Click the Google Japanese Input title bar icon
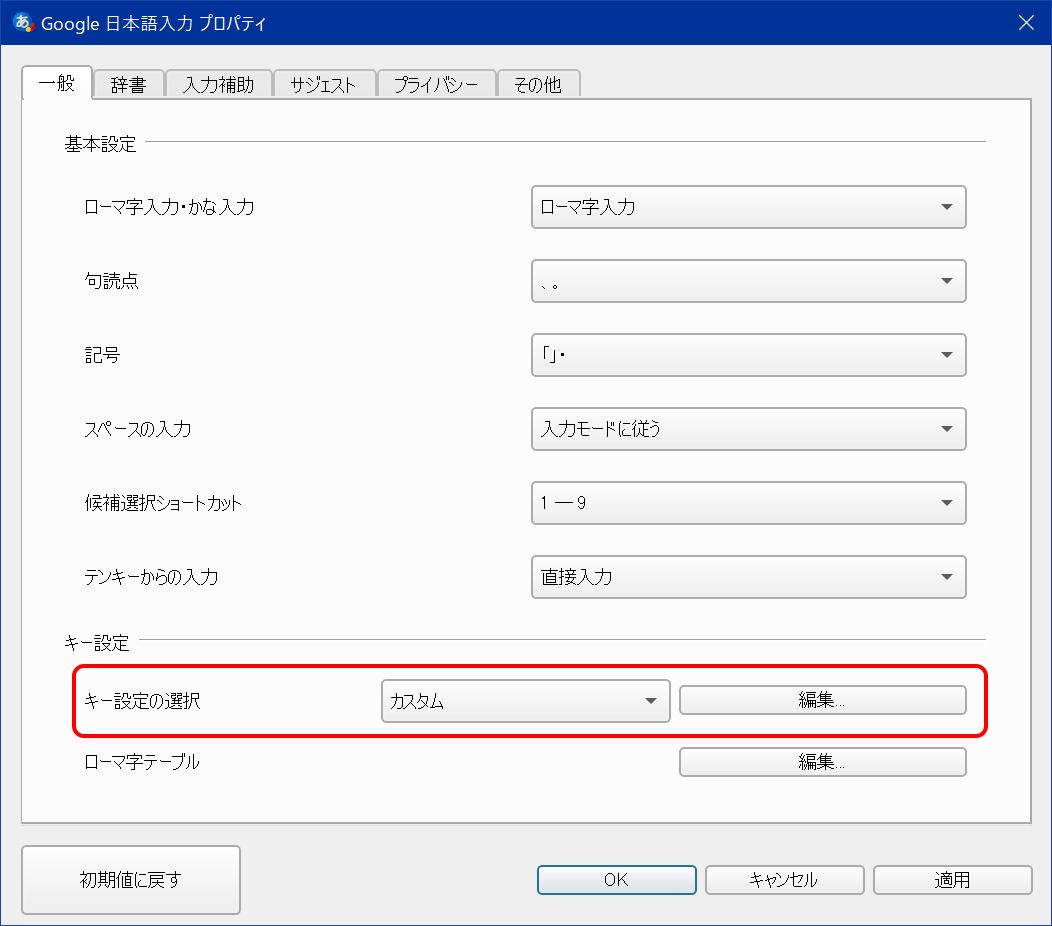Image resolution: width=1052 pixels, height=926 pixels. click(23, 23)
